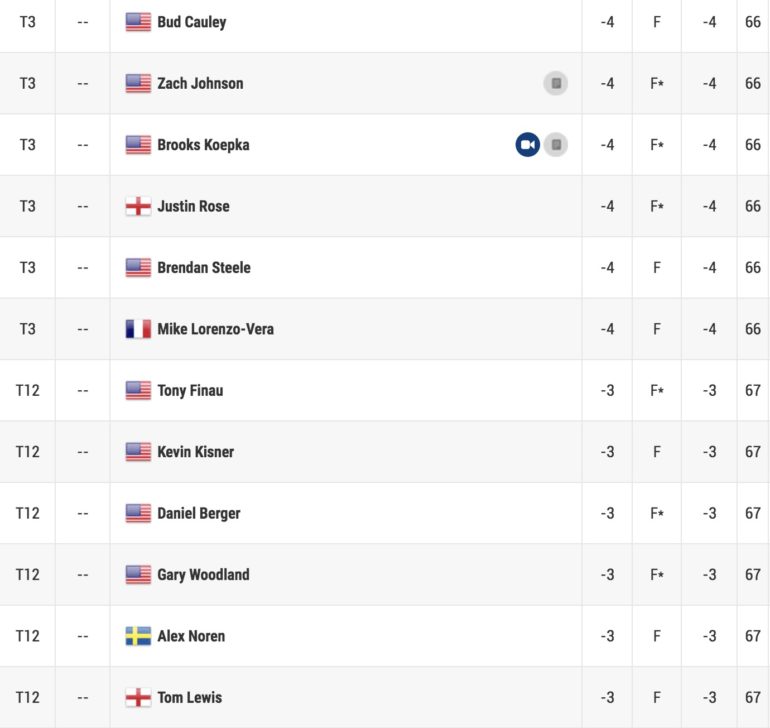770x728 pixels.
Task: Click Alex Noren's round score 67
Action: click(752, 636)
